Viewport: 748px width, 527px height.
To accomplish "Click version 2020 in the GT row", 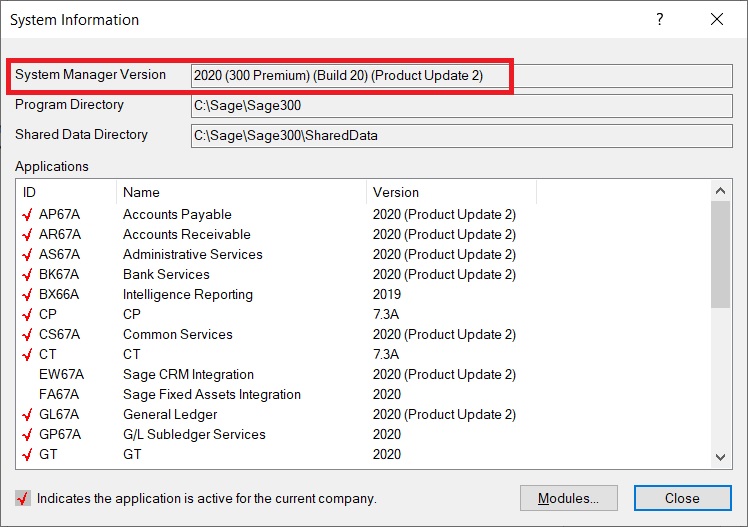I will coord(387,455).
